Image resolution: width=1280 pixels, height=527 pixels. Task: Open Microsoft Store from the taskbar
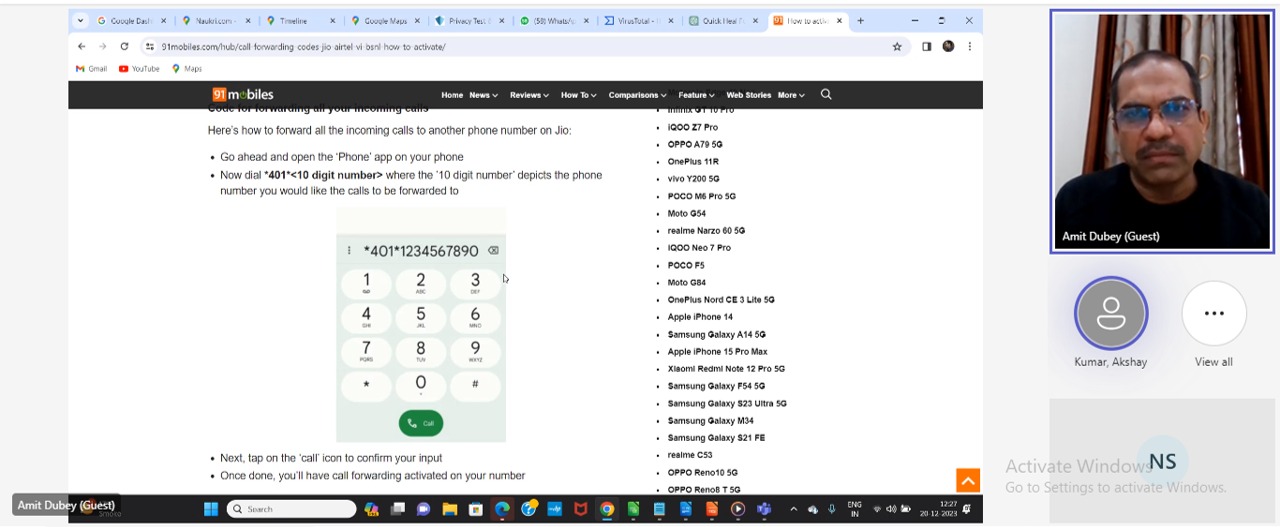coord(476,509)
